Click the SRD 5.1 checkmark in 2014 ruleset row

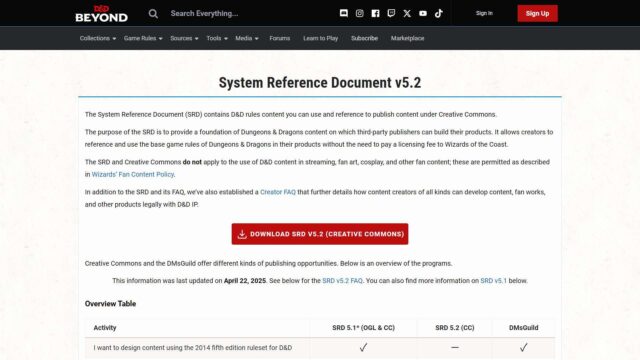[363, 347]
